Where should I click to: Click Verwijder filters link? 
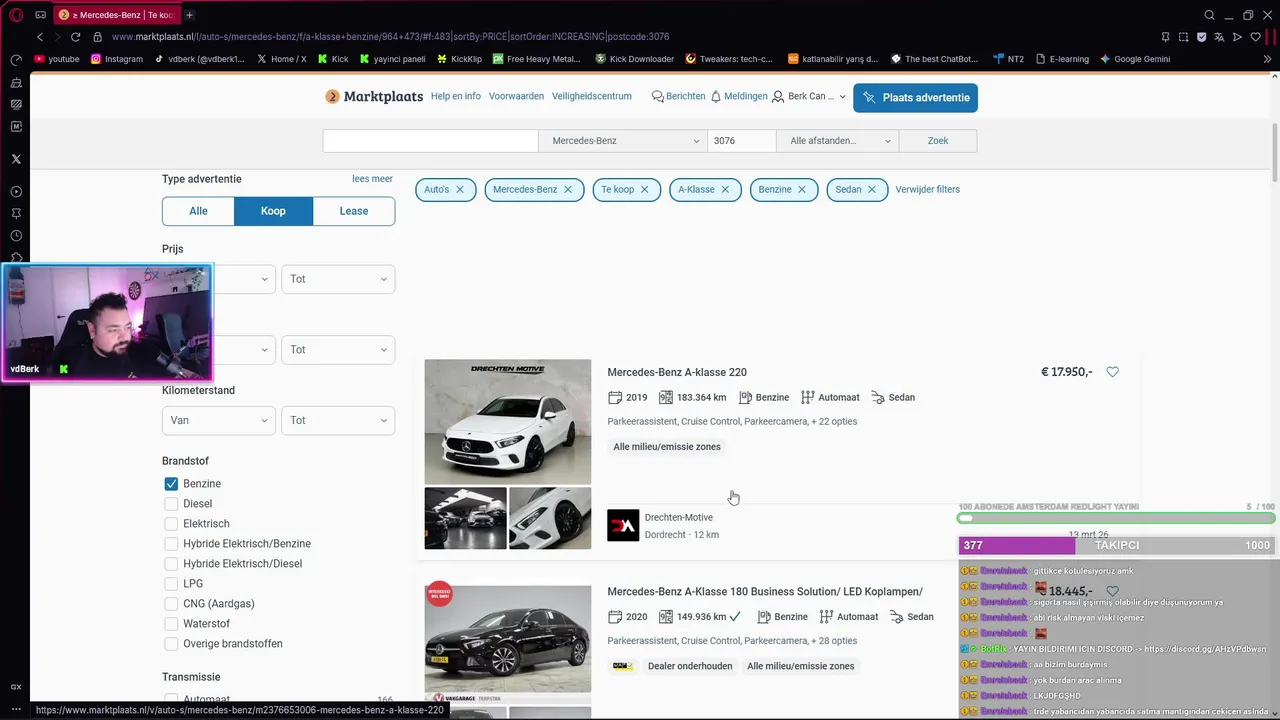(927, 189)
